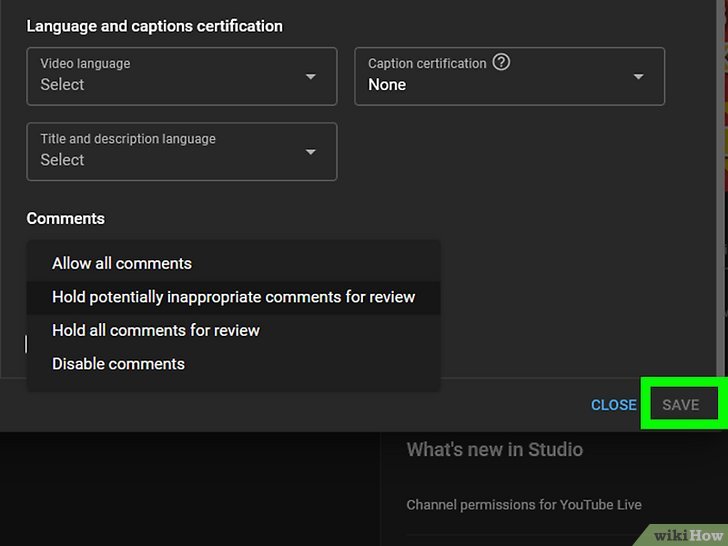Open 'Channel permissions for YouTube Live' link
Screen dimensions: 728x546
coord(523,505)
